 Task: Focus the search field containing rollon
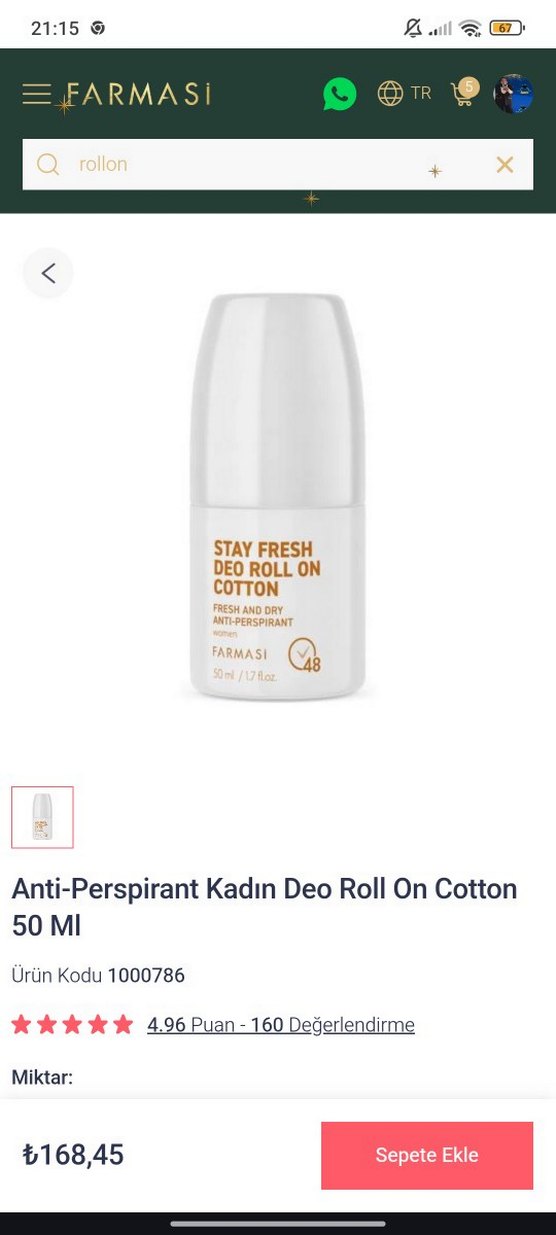tap(278, 164)
